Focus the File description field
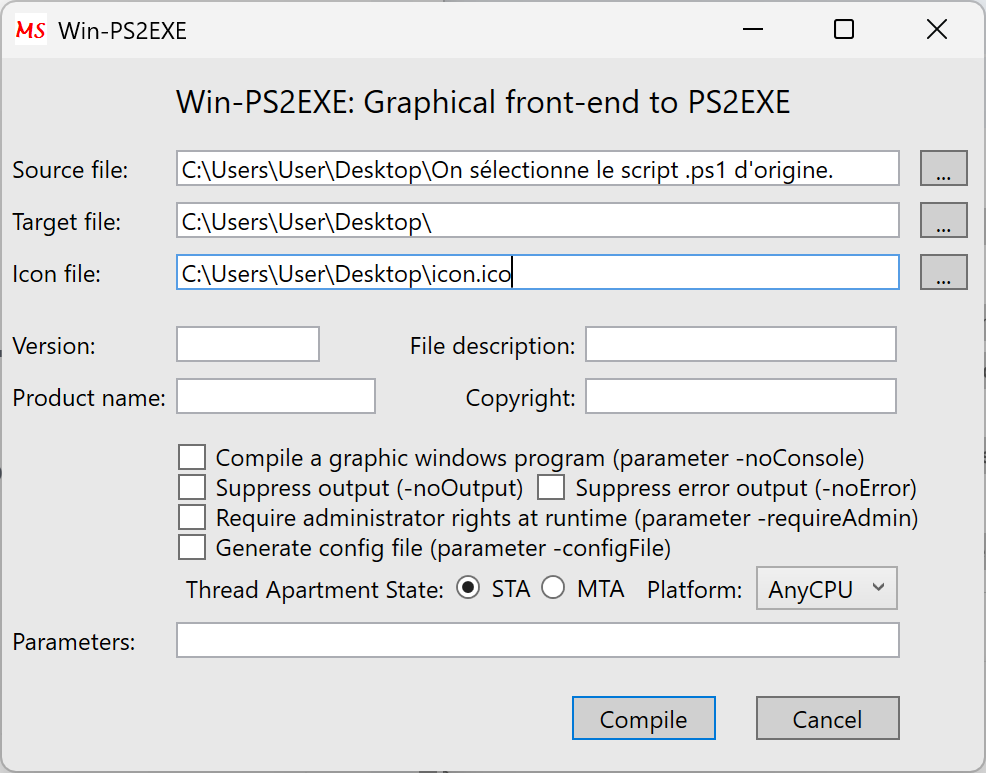This screenshot has height=773, width=986. coord(740,344)
